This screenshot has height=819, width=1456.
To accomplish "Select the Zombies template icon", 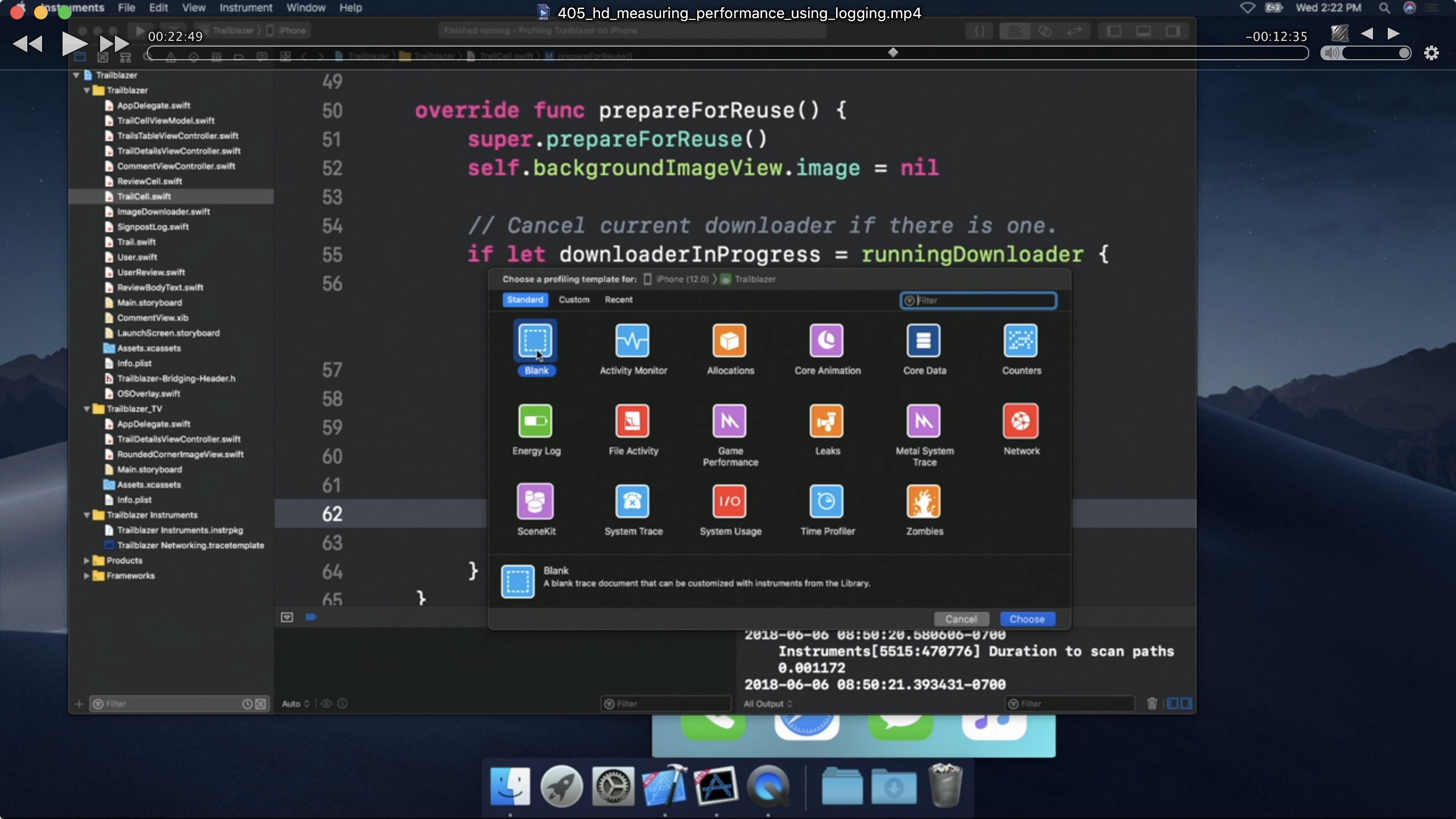I will tap(924, 502).
